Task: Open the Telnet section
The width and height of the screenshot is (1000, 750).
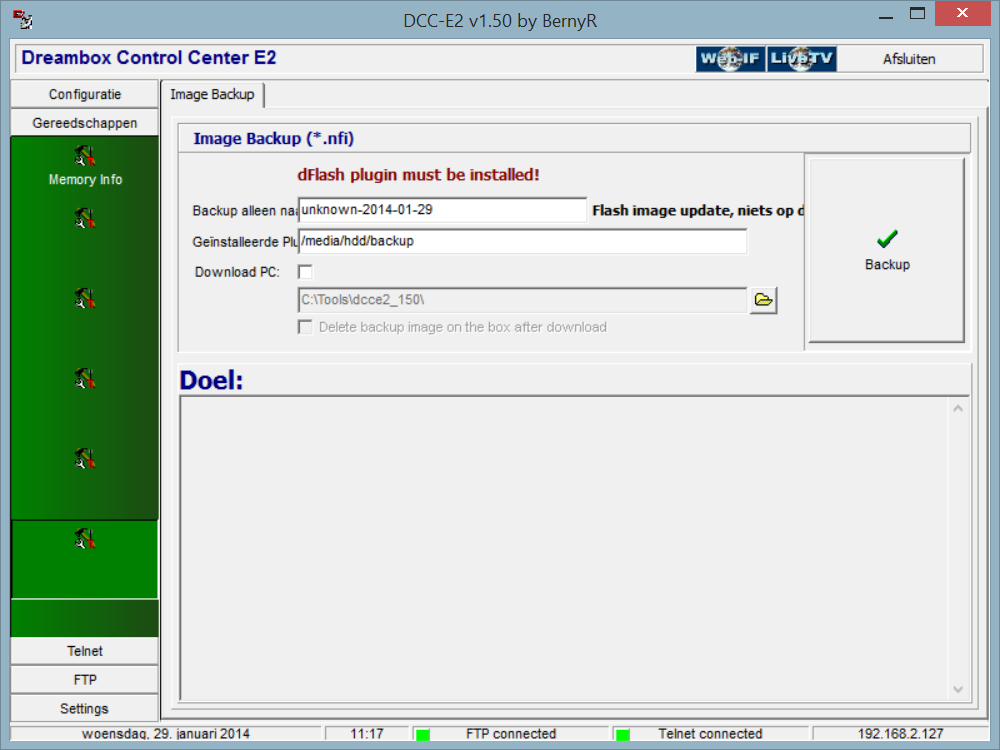Action: point(85,651)
